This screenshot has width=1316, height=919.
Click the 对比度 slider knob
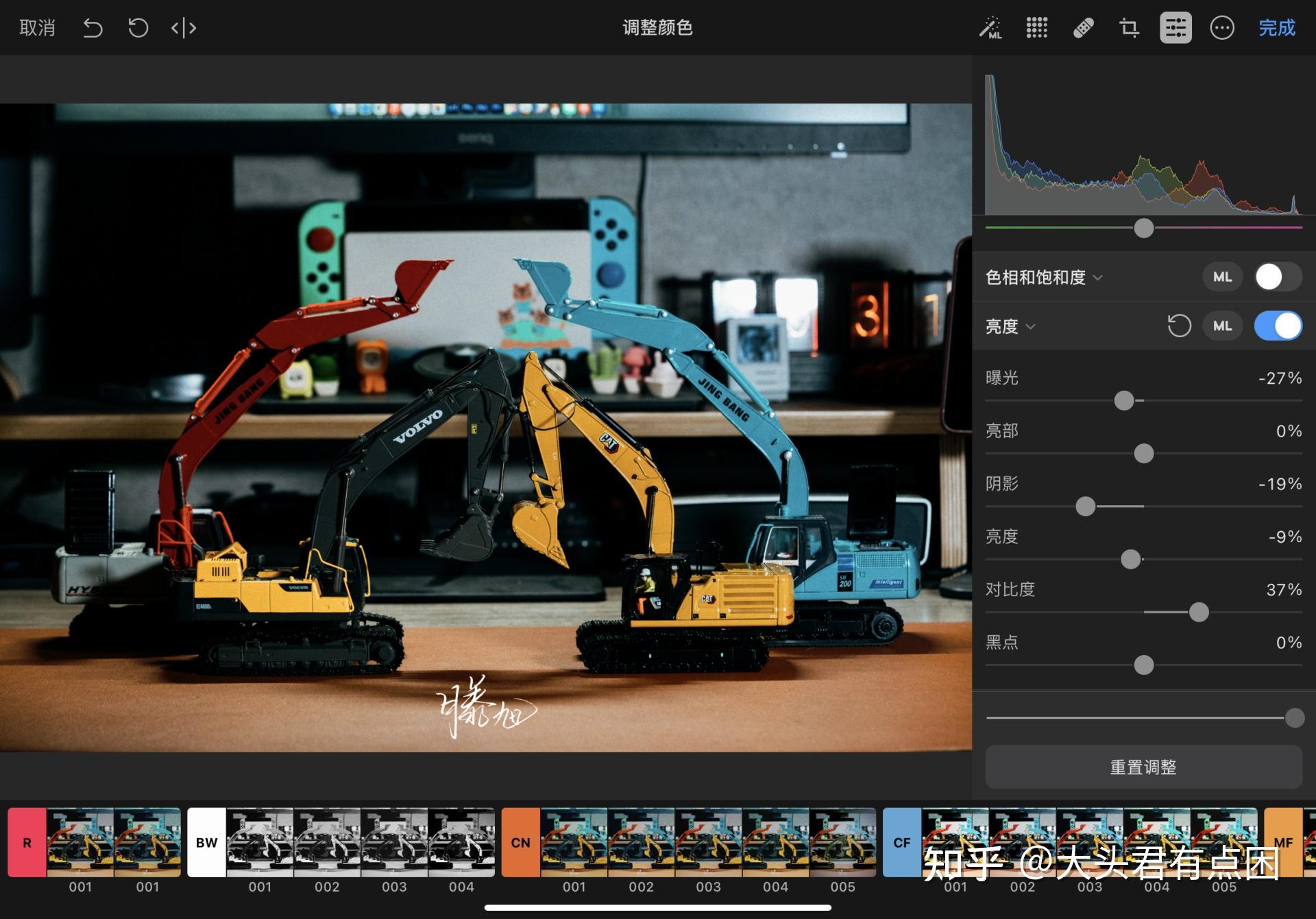pos(1199,612)
